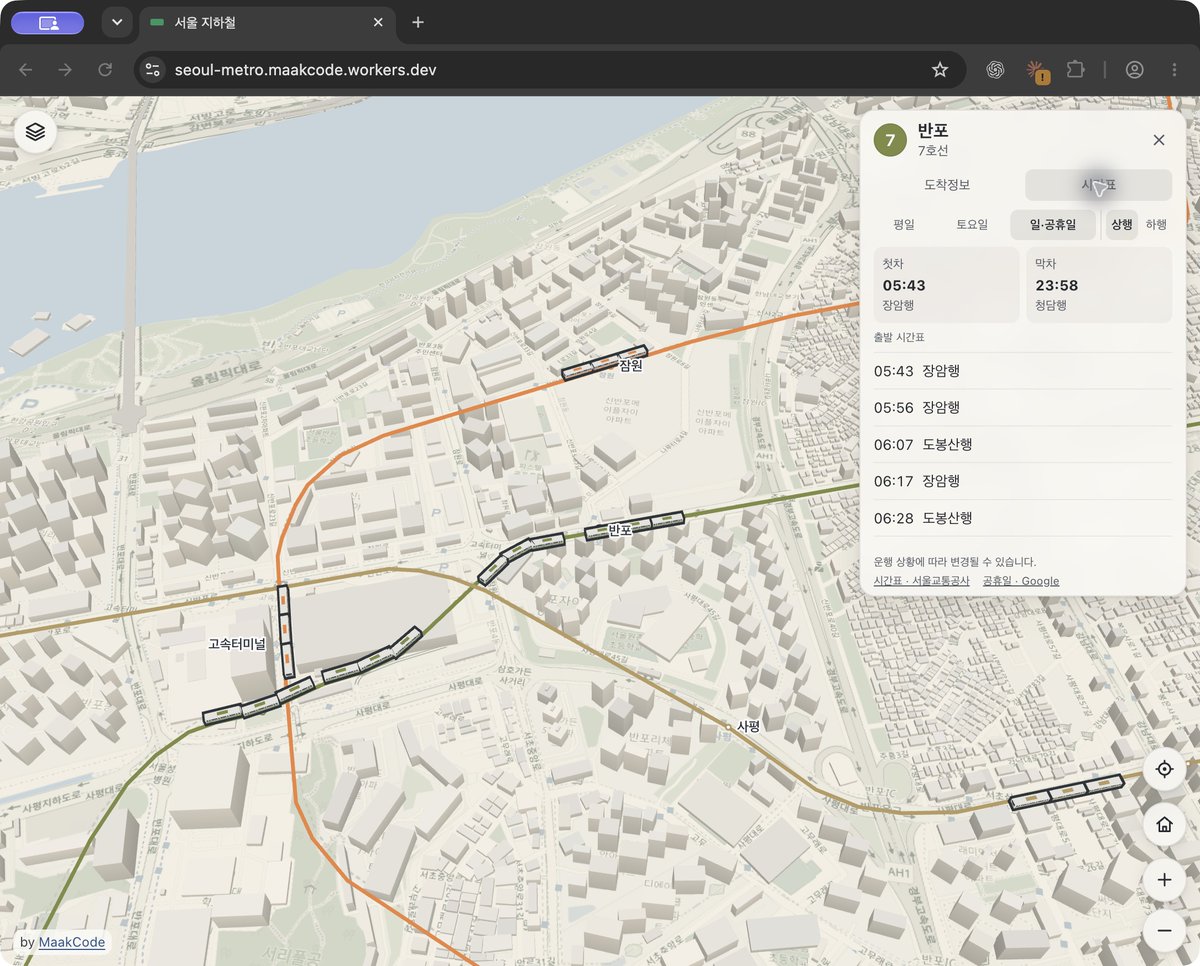This screenshot has width=1200, height=966.
Task: Open the Chrome profile avatar
Action: click(1134, 70)
